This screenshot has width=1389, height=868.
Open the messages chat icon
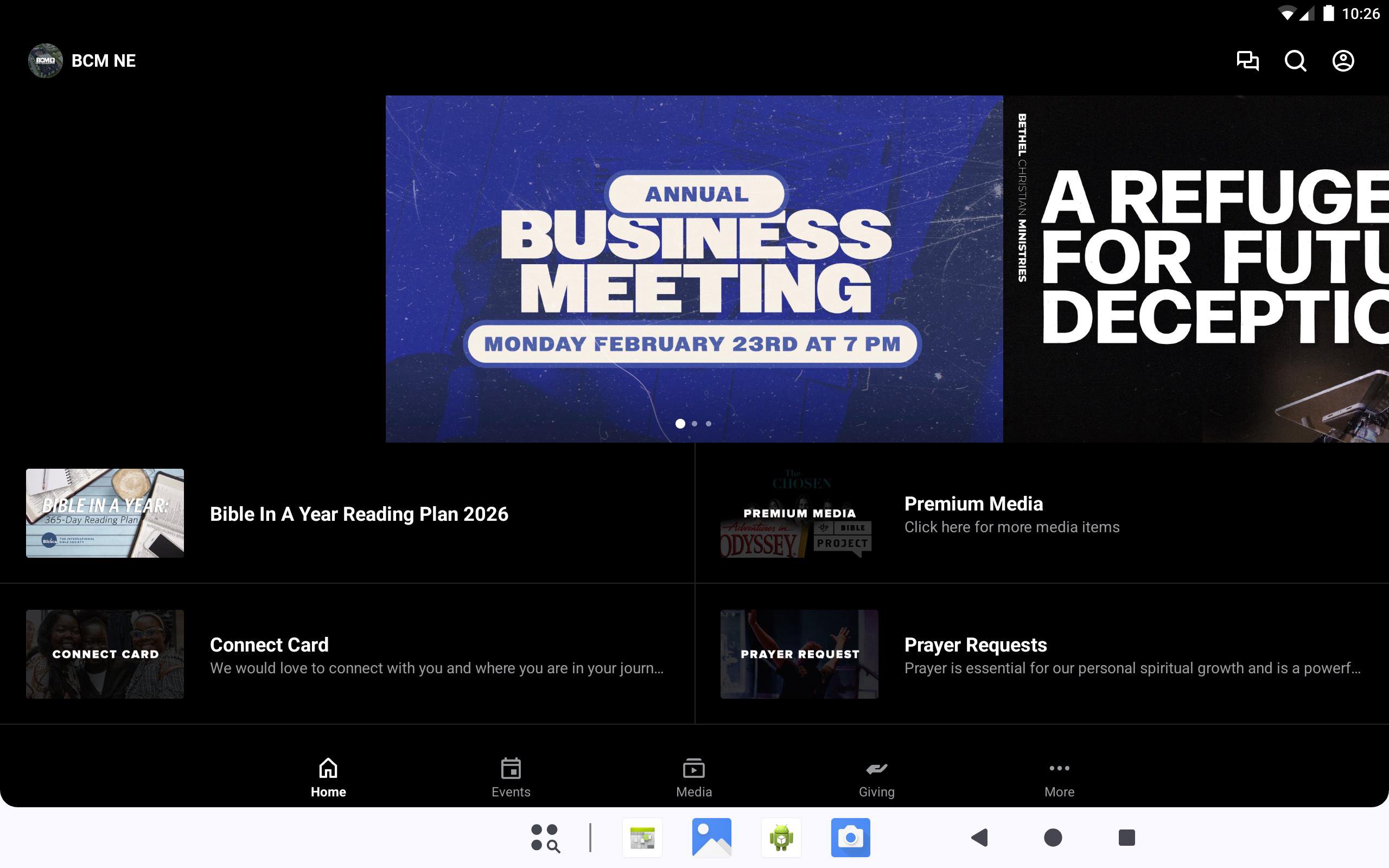[1247, 60]
